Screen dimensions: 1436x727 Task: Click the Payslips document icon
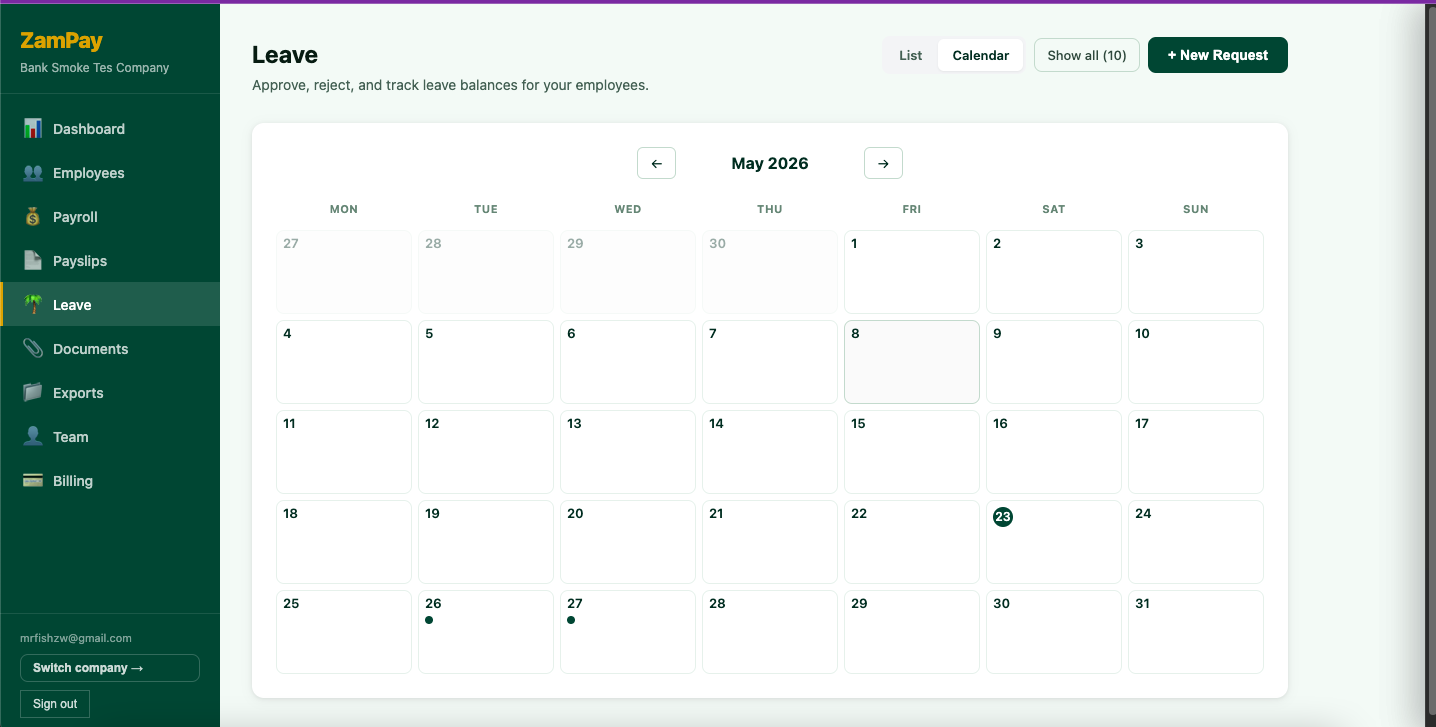pyautogui.click(x=33, y=261)
